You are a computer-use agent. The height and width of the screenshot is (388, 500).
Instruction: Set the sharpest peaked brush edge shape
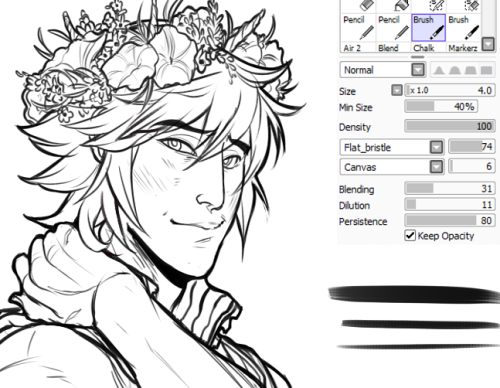coord(438,70)
